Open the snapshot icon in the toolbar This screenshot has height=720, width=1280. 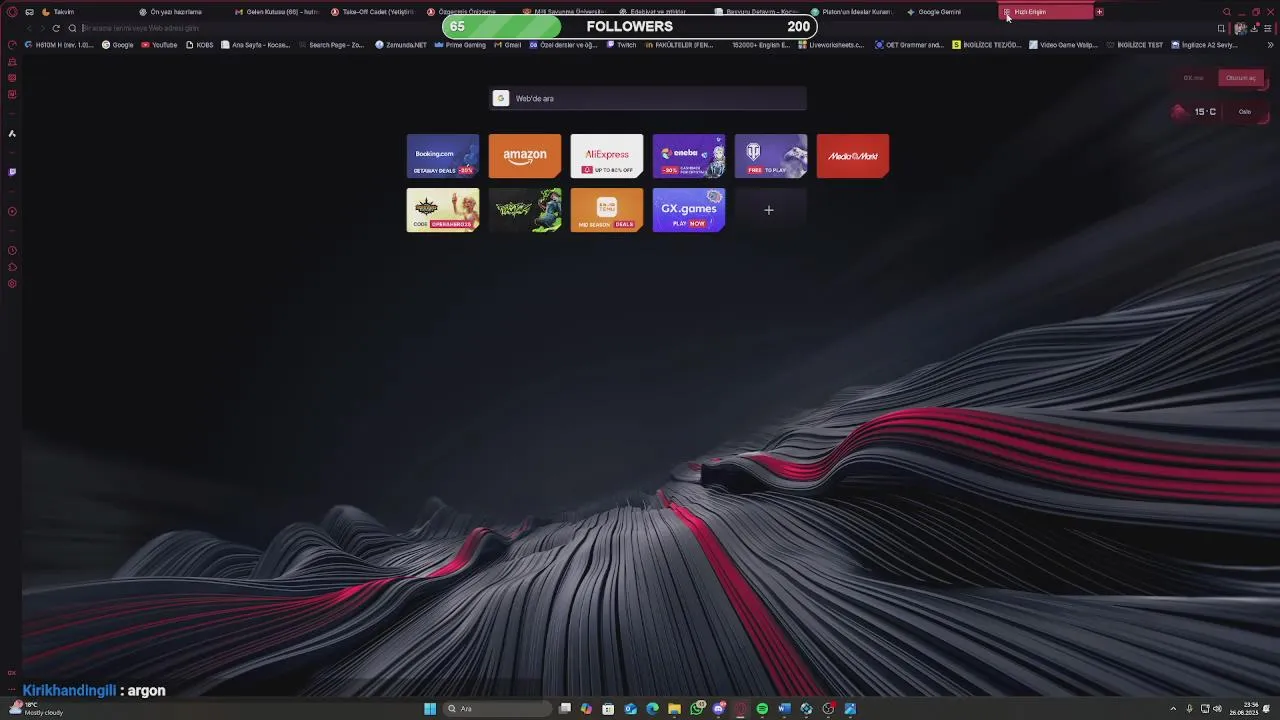[1221, 28]
